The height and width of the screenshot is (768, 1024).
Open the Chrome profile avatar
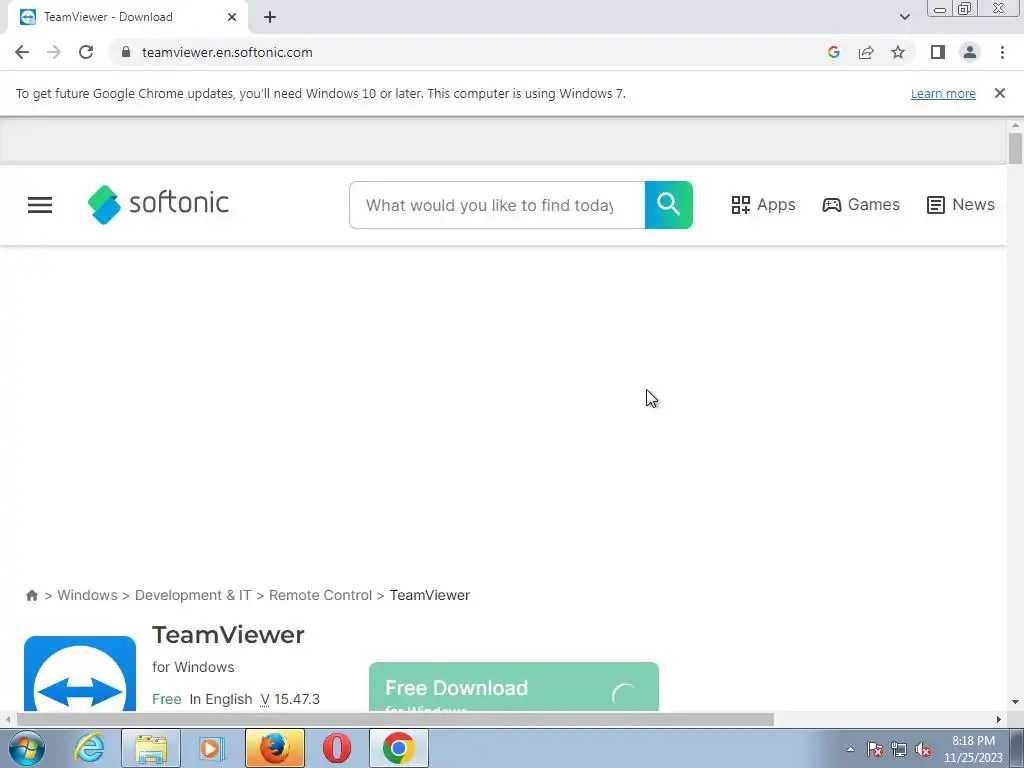click(970, 52)
